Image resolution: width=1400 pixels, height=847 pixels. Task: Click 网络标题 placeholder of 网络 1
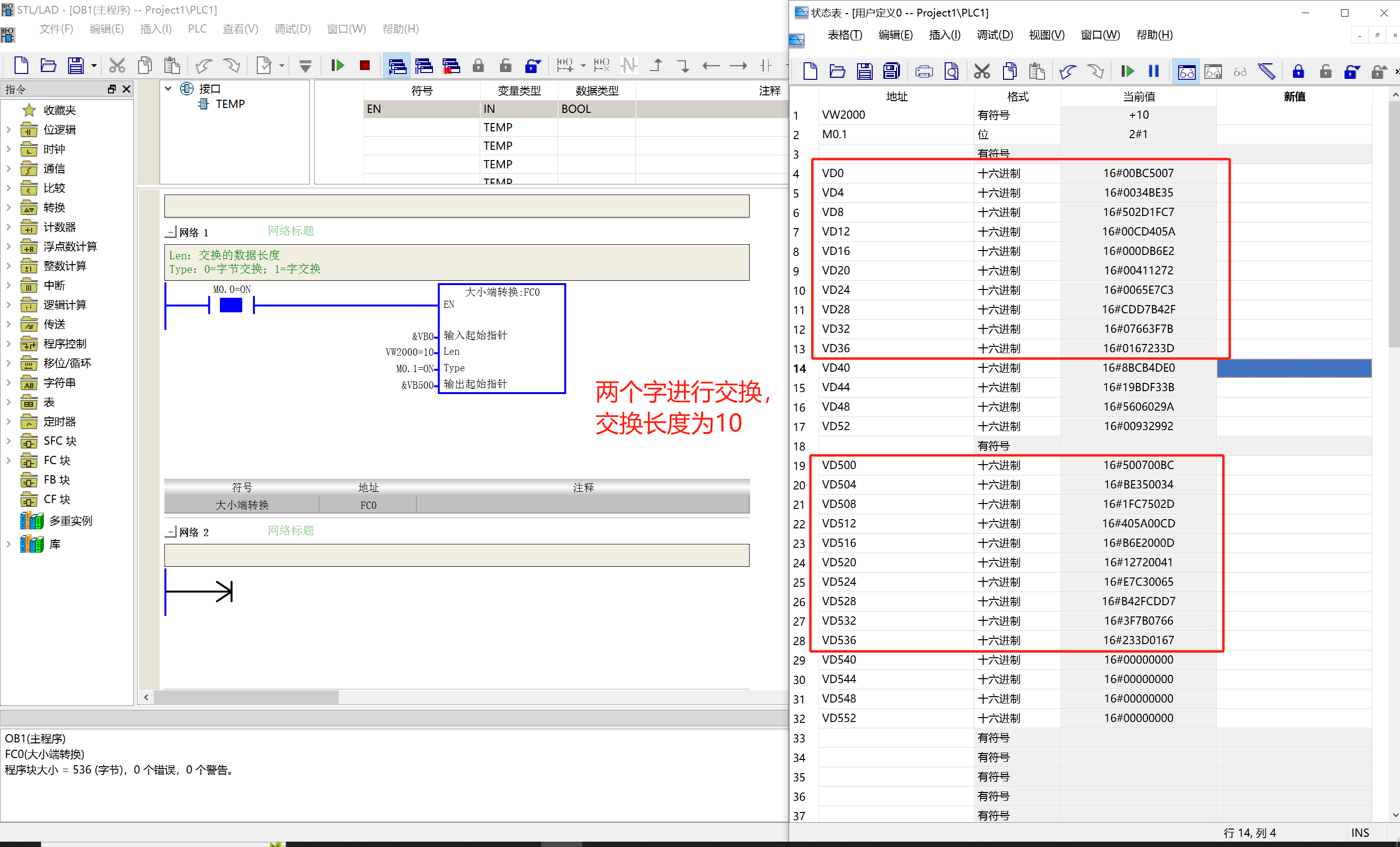pos(291,231)
